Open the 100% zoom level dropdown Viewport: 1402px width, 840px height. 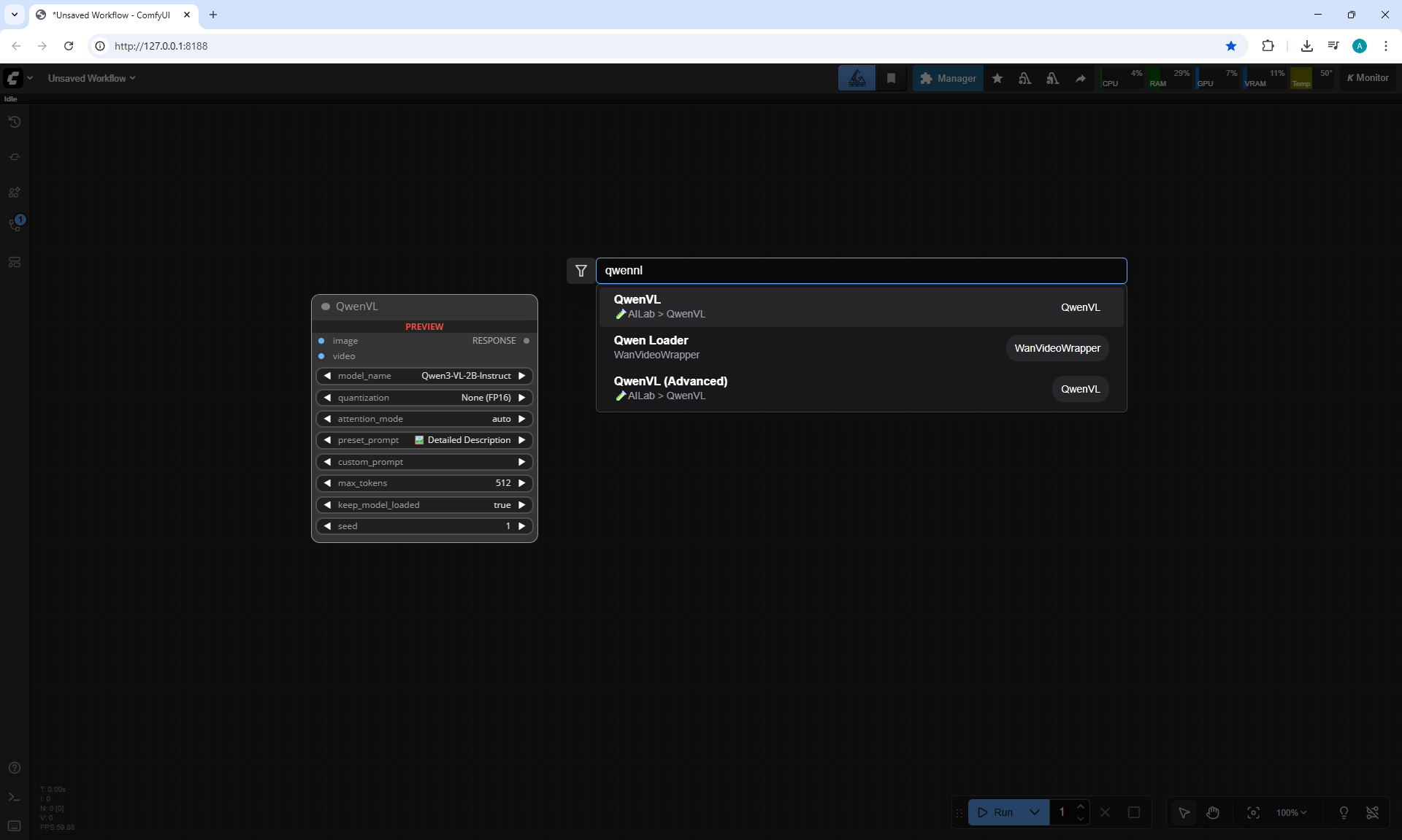(1291, 812)
